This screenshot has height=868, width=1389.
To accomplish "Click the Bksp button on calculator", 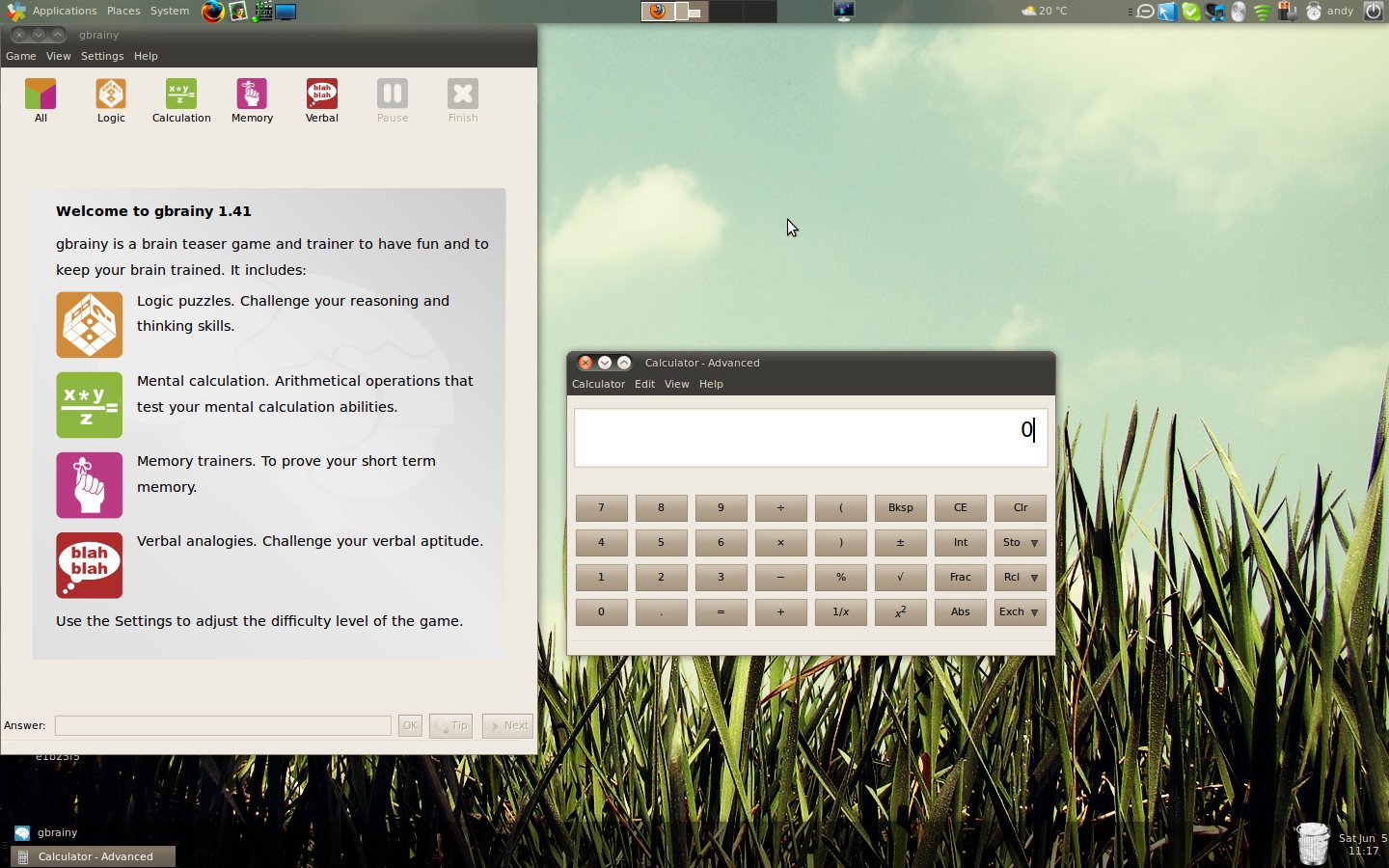I will pos(901,508).
